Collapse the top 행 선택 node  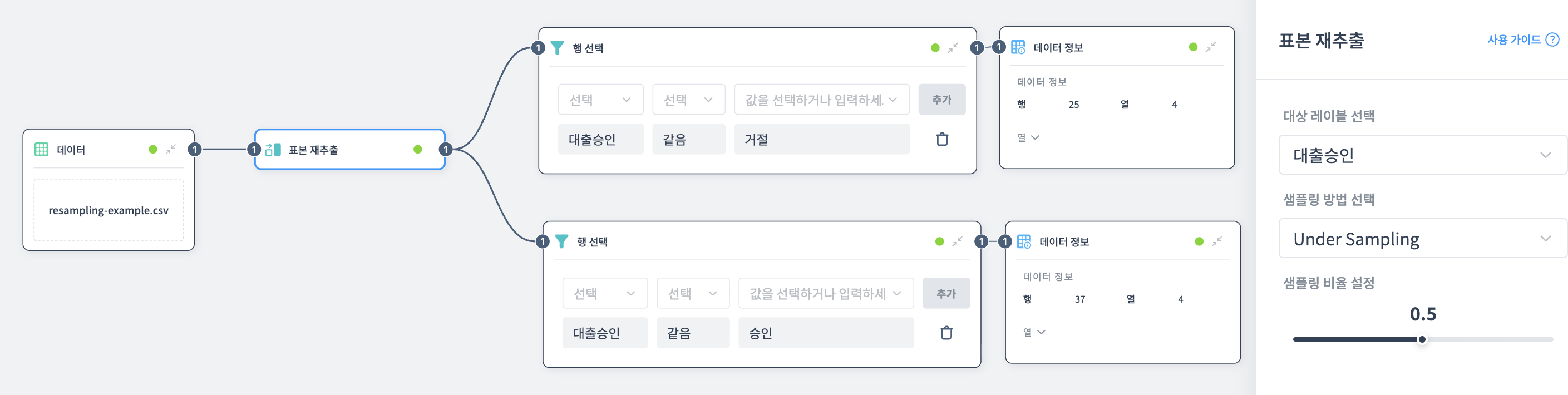[x=952, y=48]
